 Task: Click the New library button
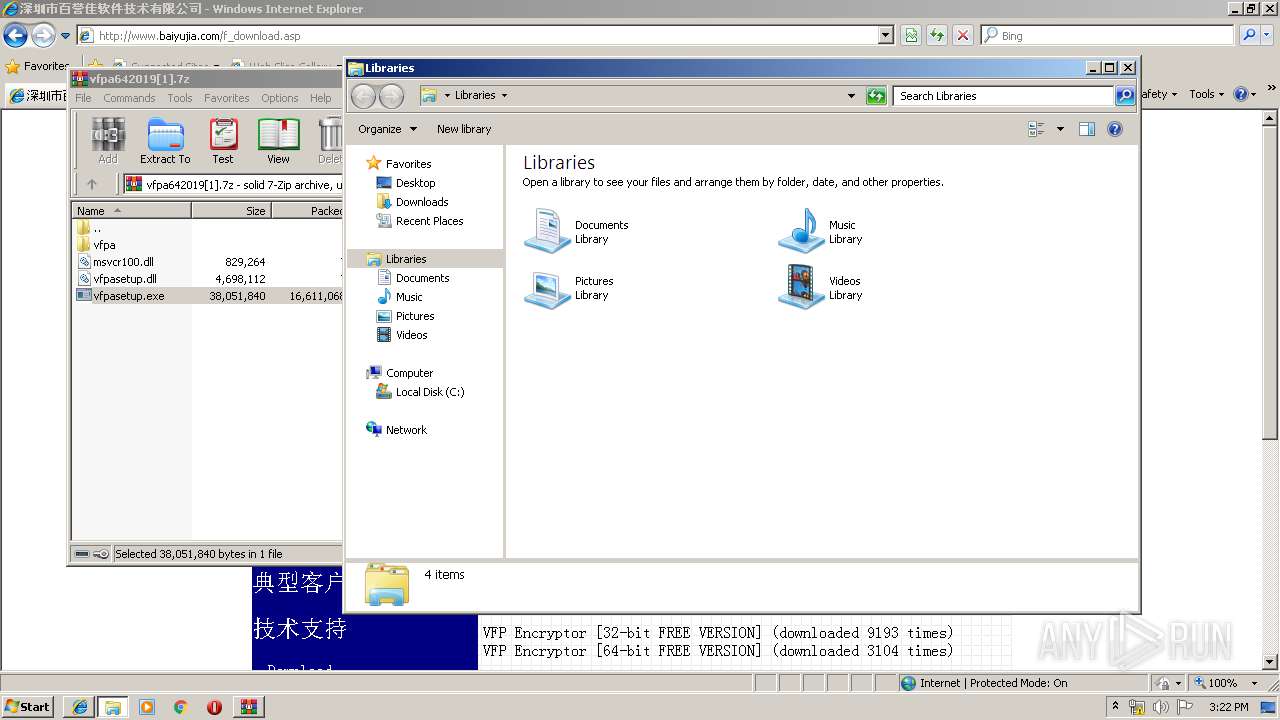point(464,129)
